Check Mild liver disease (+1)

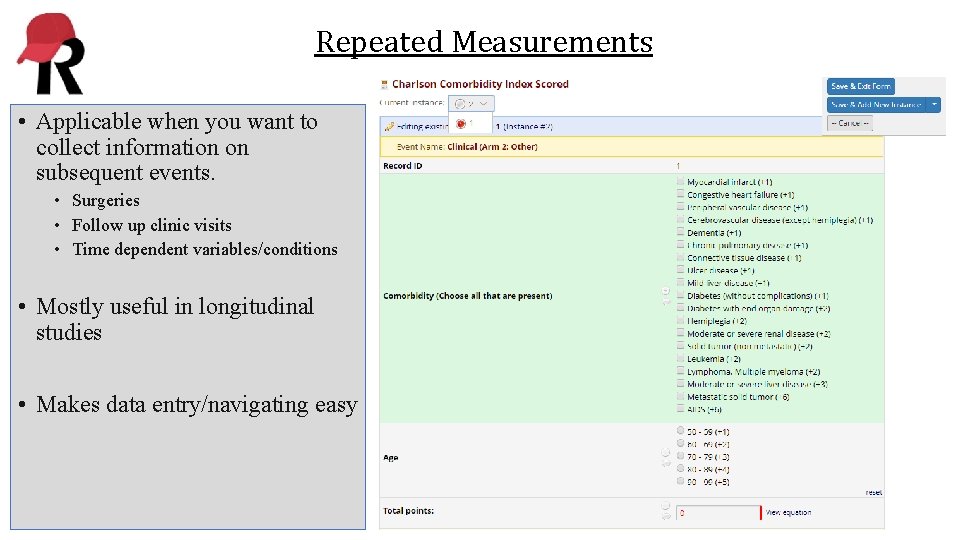tap(680, 282)
